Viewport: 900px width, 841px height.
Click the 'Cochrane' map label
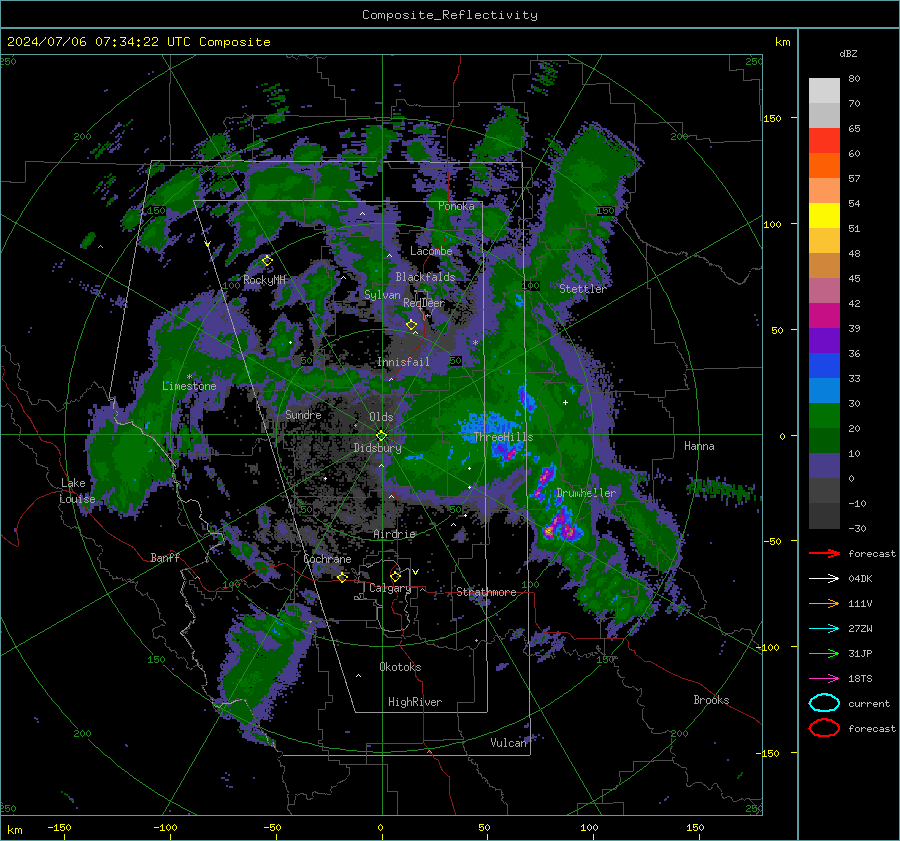click(x=327, y=559)
